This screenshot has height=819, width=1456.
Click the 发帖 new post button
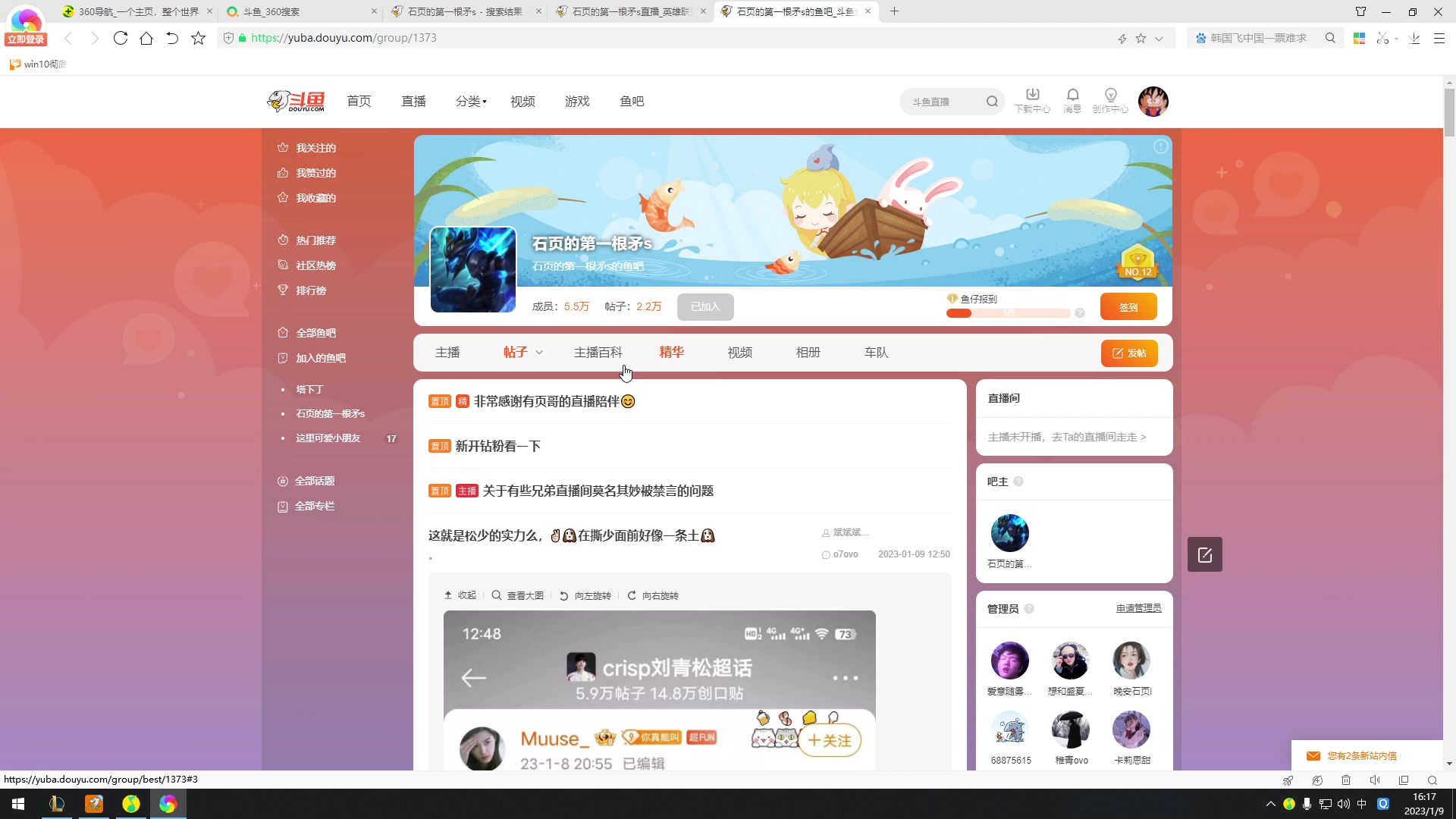coord(1129,353)
